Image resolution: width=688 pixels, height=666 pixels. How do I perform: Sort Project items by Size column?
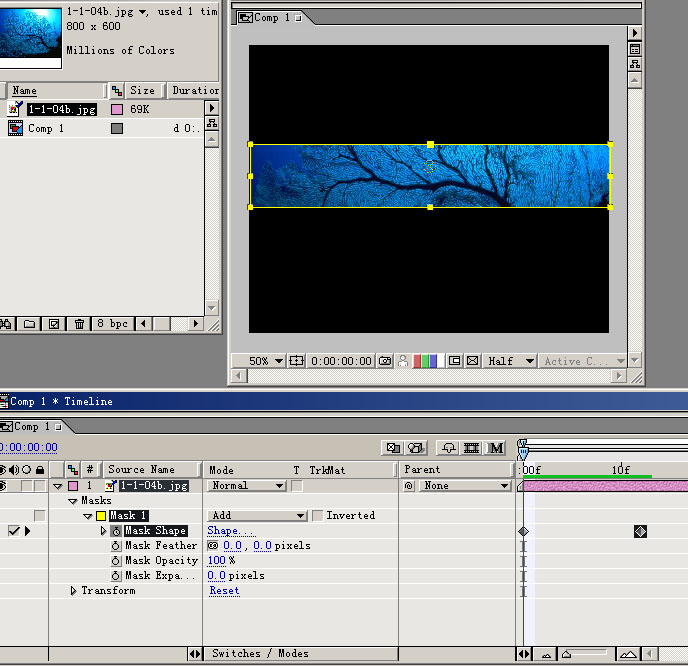(x=143, y=91)
